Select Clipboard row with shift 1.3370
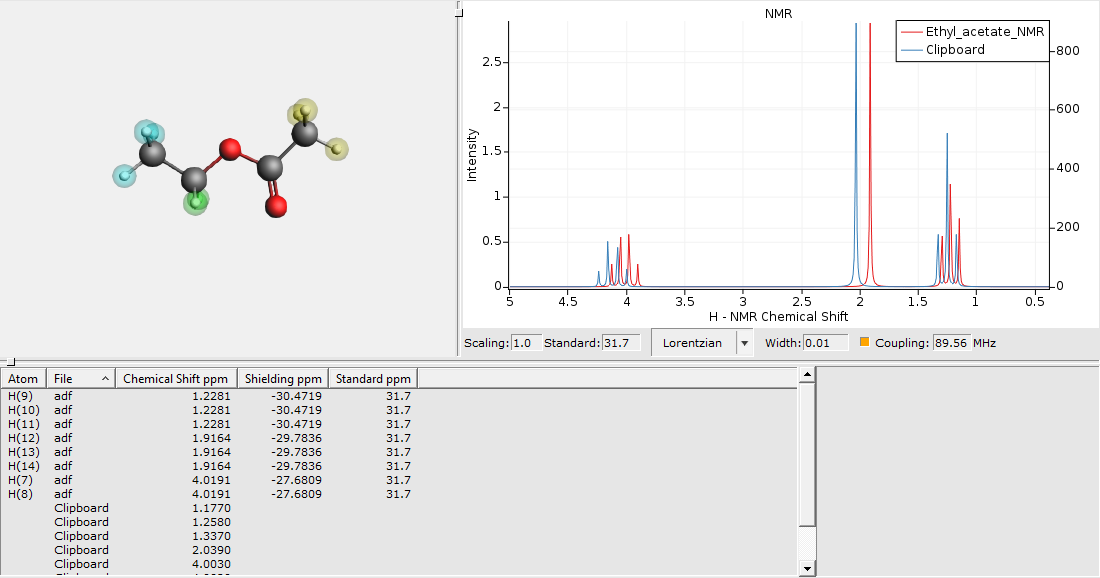The height and width of the screenshot is (578, 1100). pyautogui.click(x=398, y=537)
